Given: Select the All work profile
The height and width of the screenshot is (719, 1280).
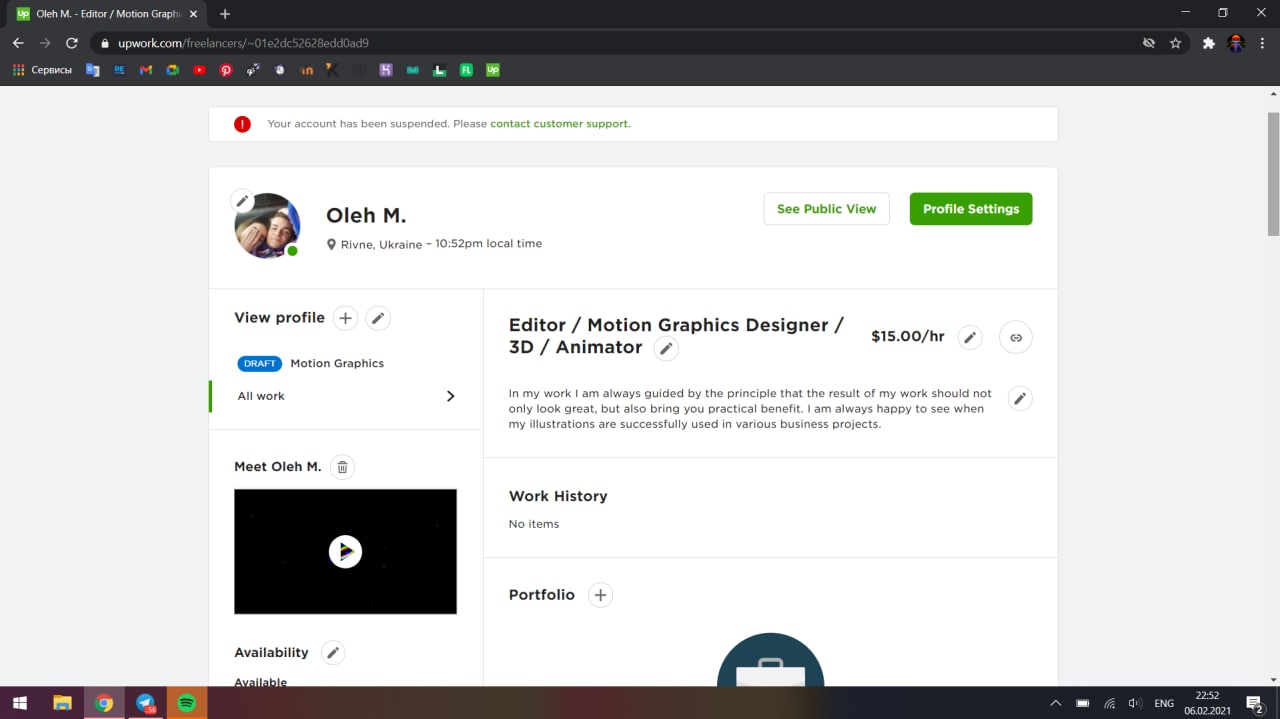Looking at the screenshot, I should [x=261, y=396].
